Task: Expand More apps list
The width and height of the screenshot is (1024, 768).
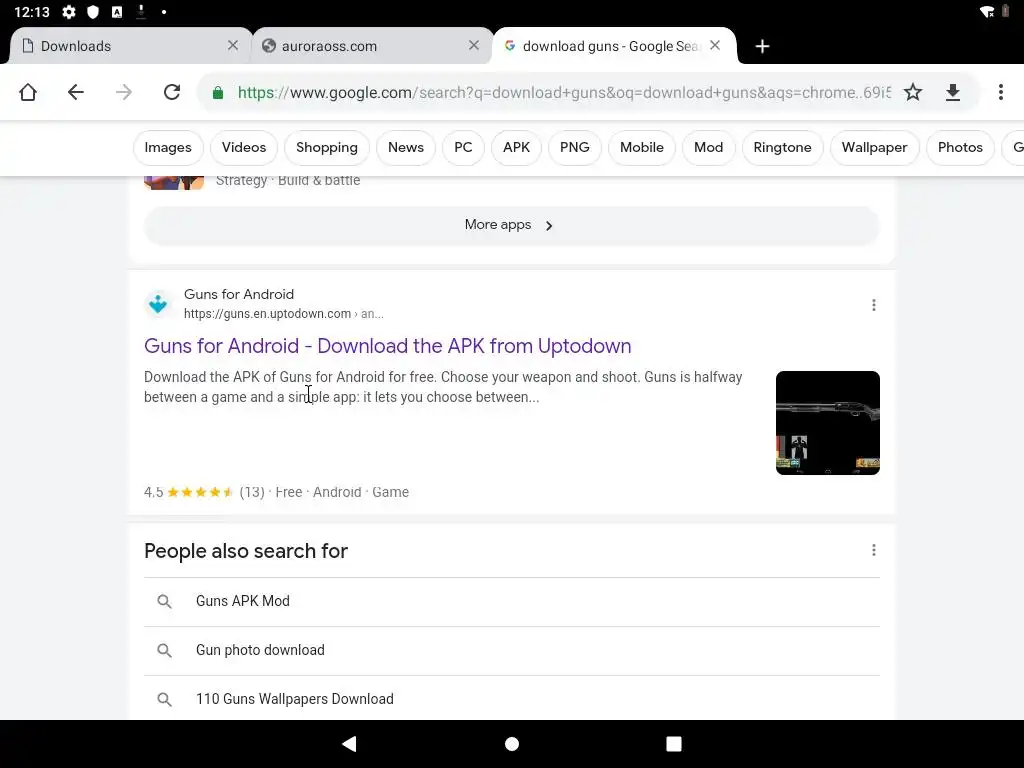Action: 511,225
